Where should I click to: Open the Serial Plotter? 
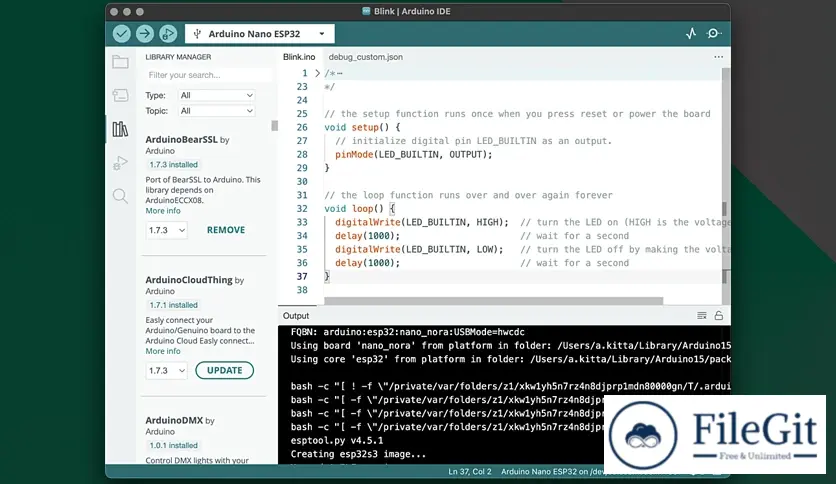click(x=691, y=34)
